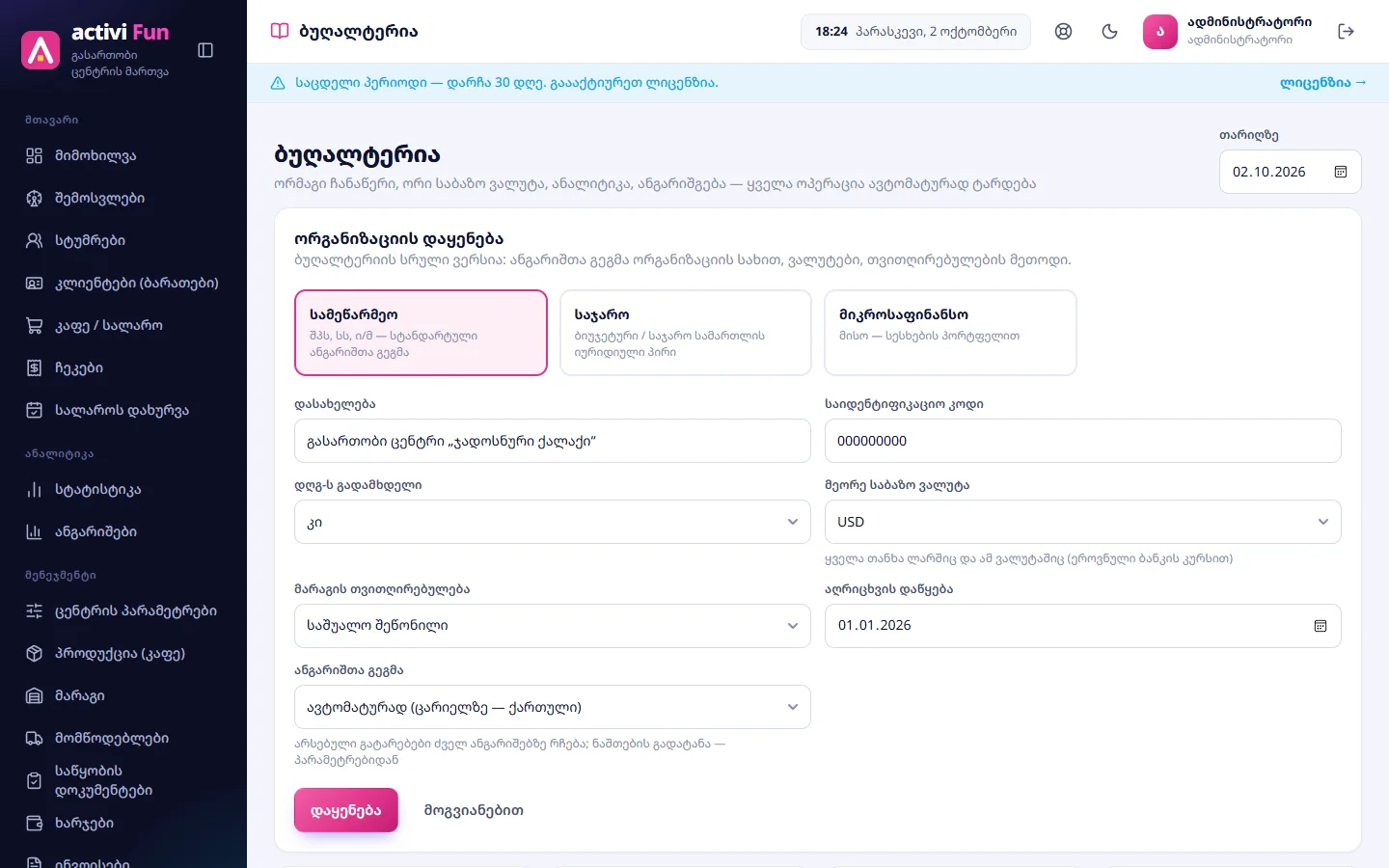This screenshot has width=1389, height=868.
Task: Click the pink დაყენება button
Action: pos(346,810)
